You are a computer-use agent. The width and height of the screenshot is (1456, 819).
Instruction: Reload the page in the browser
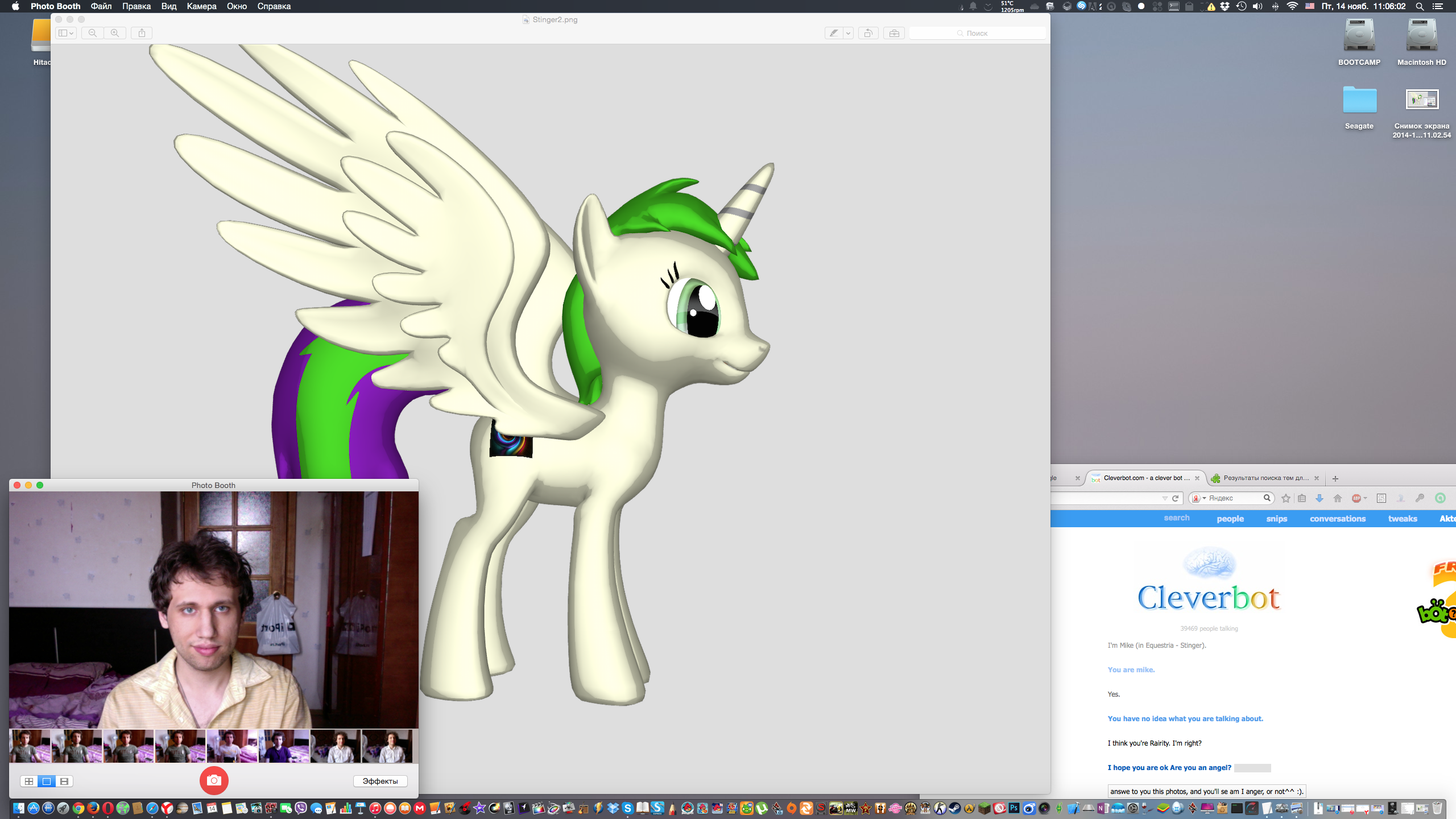coord(1175,498)
